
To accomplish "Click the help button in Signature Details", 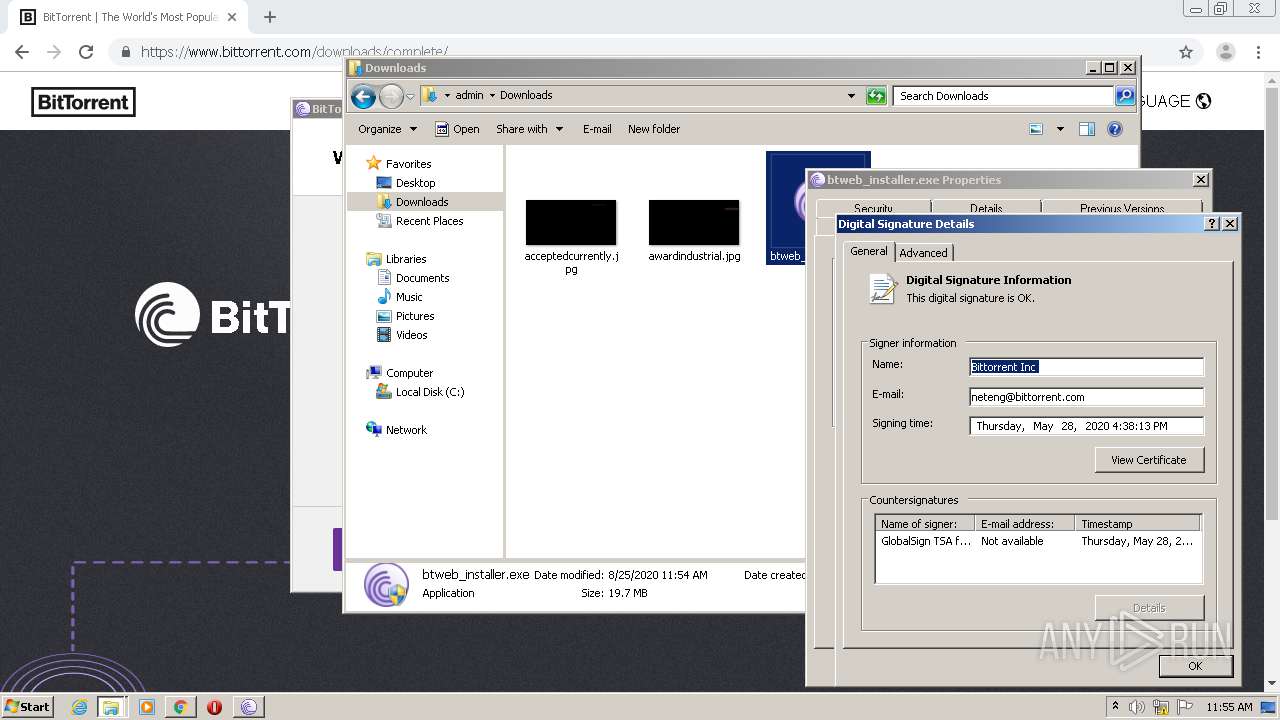I will [1213, 224].
